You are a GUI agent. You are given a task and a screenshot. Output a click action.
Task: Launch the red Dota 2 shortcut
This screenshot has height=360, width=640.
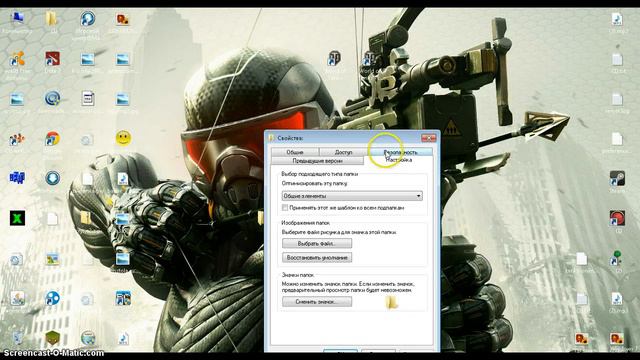tap(53, 59)
